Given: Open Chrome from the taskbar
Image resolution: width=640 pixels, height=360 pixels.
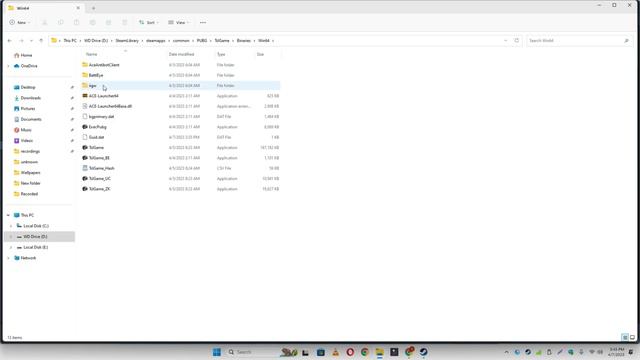Looking at the screenshot, I should (x=364, y=352).
